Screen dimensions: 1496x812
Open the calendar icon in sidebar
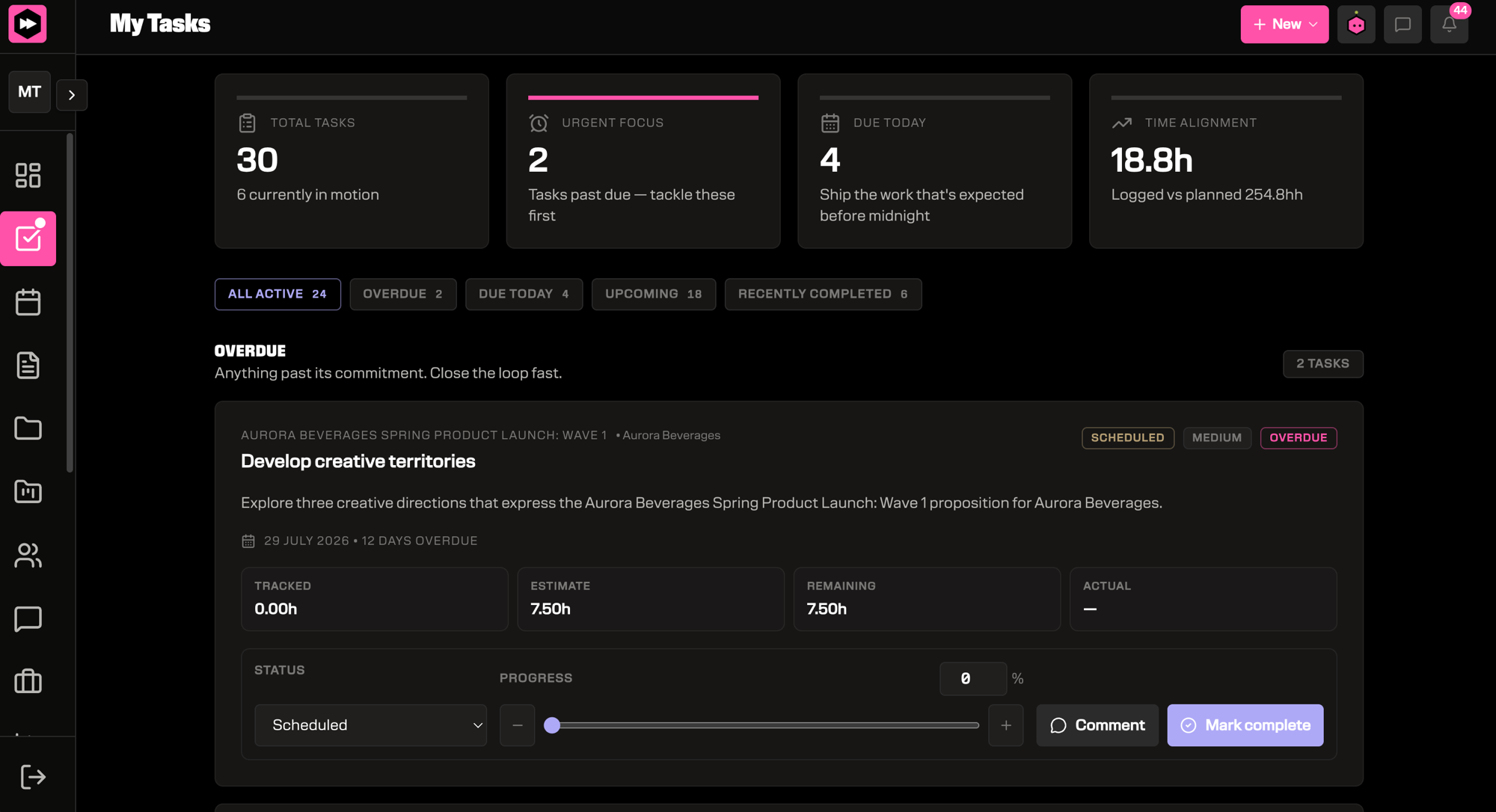[28, 302]
